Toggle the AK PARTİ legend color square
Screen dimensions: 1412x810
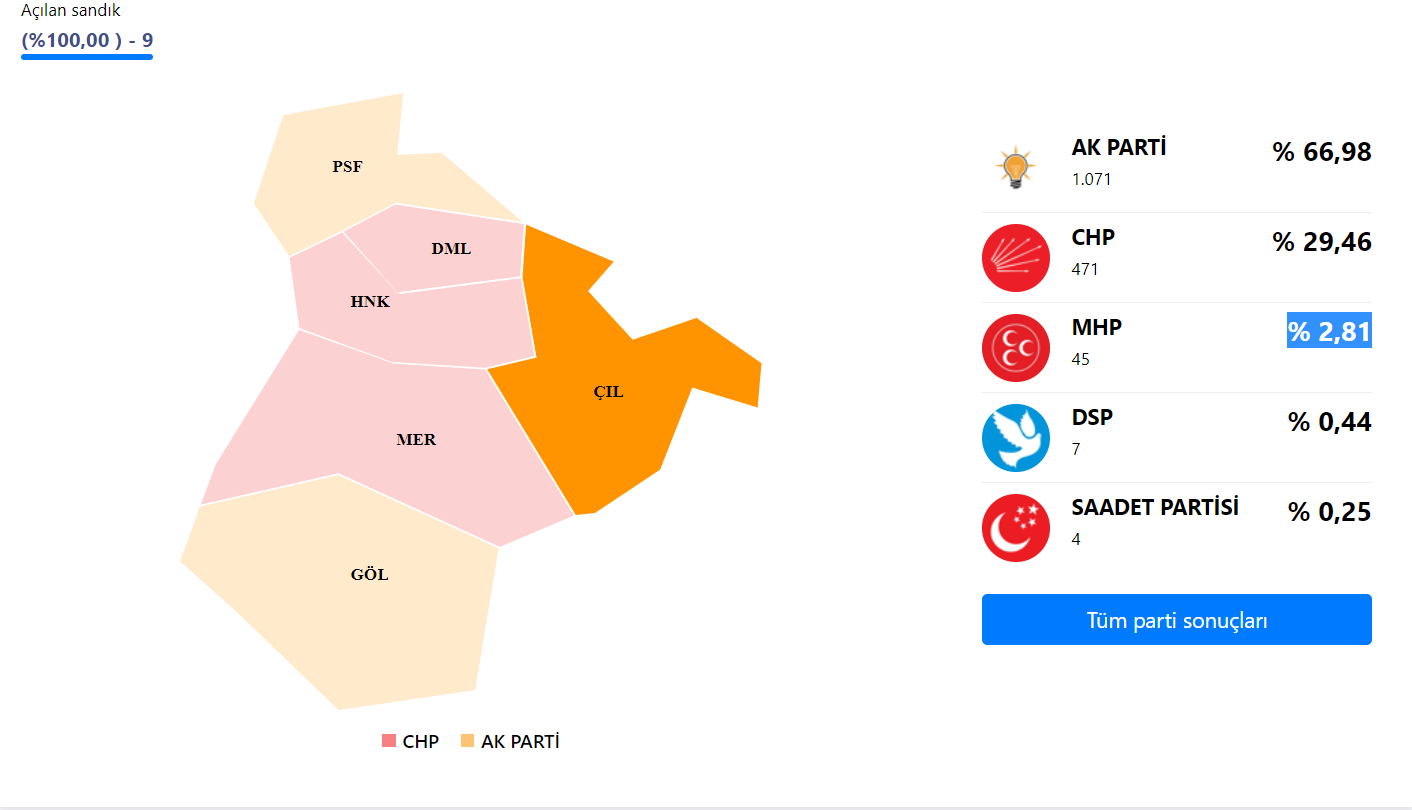(x=467, y=742)
